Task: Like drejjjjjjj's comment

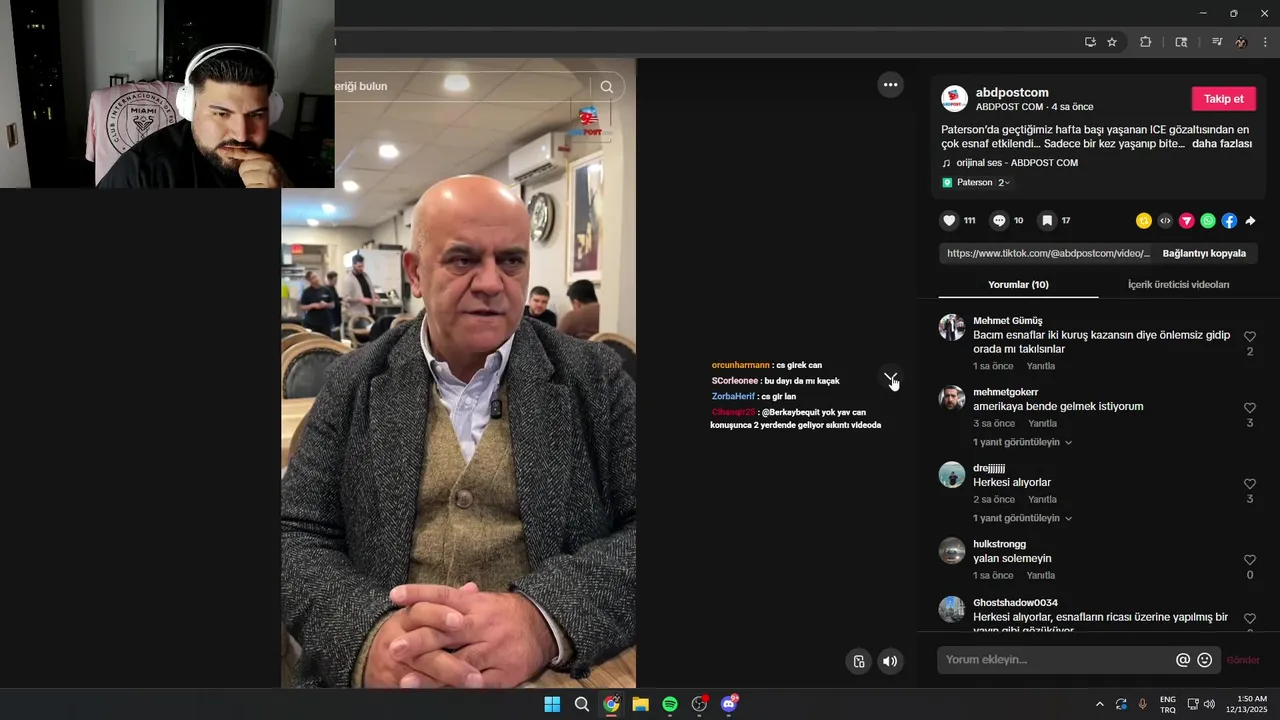Action: [1249, 484]
